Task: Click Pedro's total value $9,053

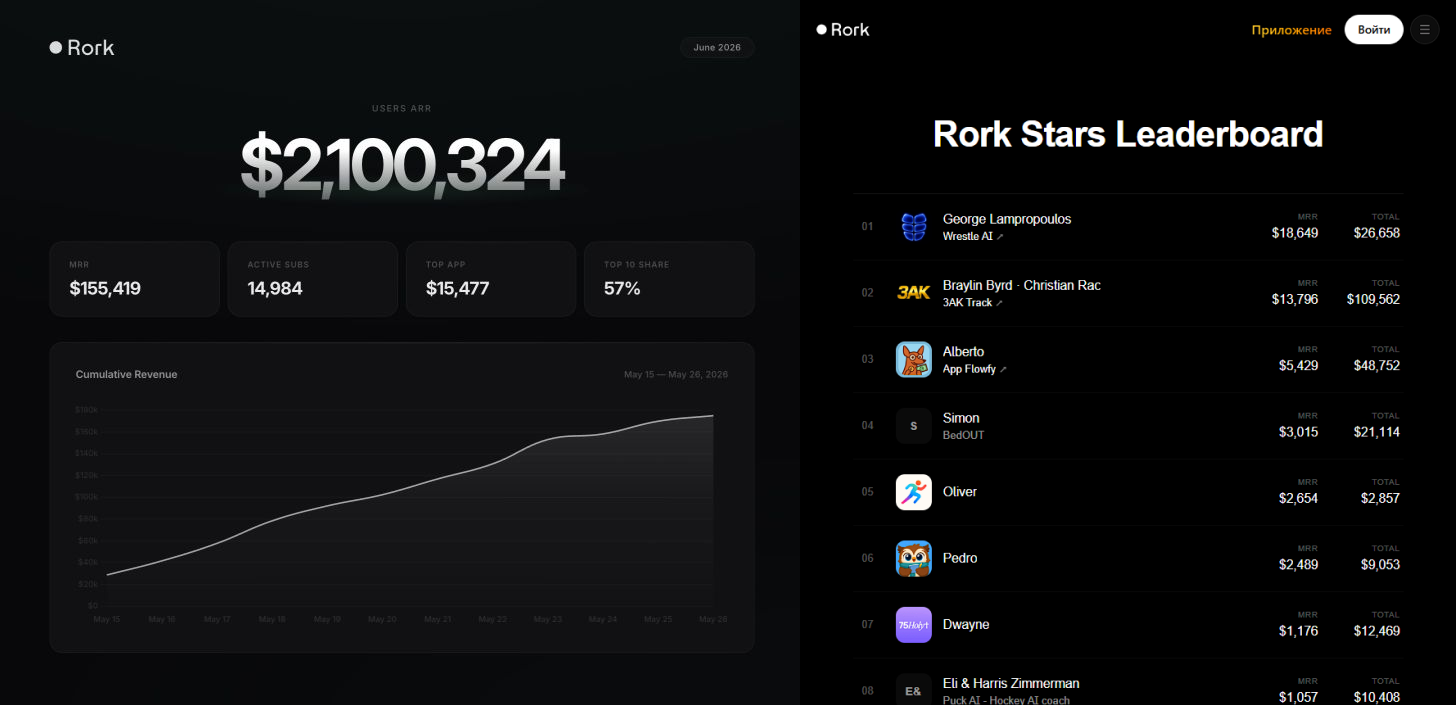Action: (1380, 564)
